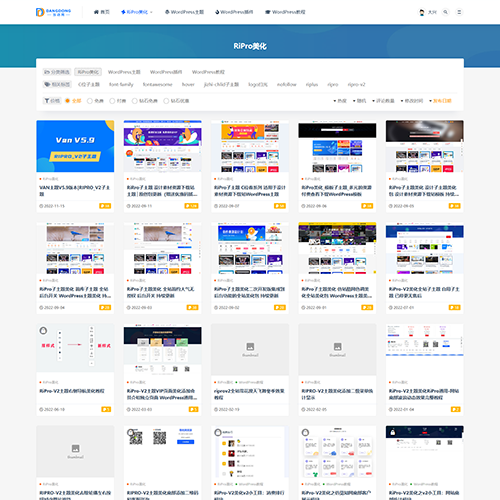Open WordPress plugins menu in top navigation
Screen dimensions: 500x500
[x=234, y=12]
